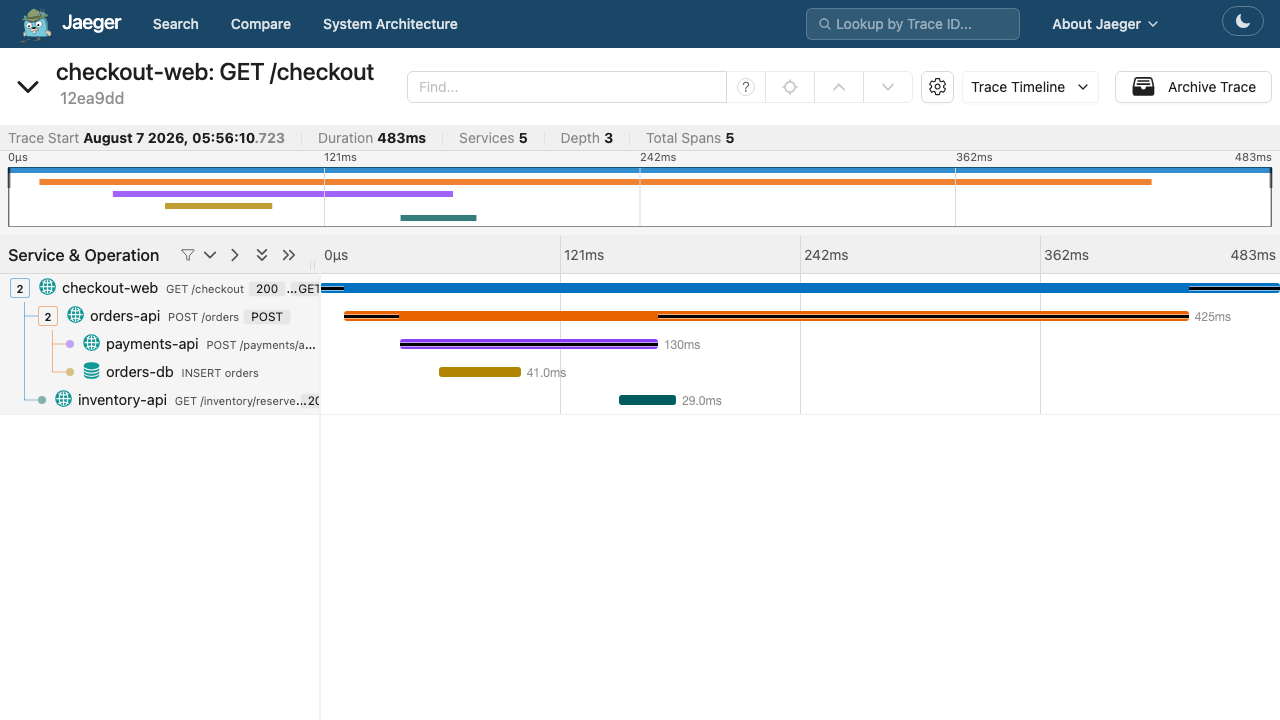The width and height of the screenshot is (1280, 720).
Task: Click the inventory-api globe icon
Action: pyautogui.click(x=63, y=400)
